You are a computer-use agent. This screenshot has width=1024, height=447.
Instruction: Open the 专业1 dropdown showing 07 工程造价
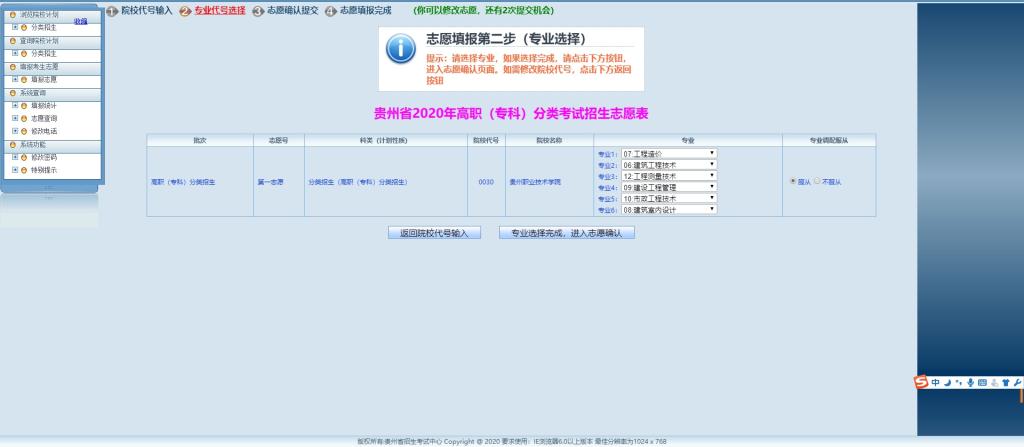668,154
